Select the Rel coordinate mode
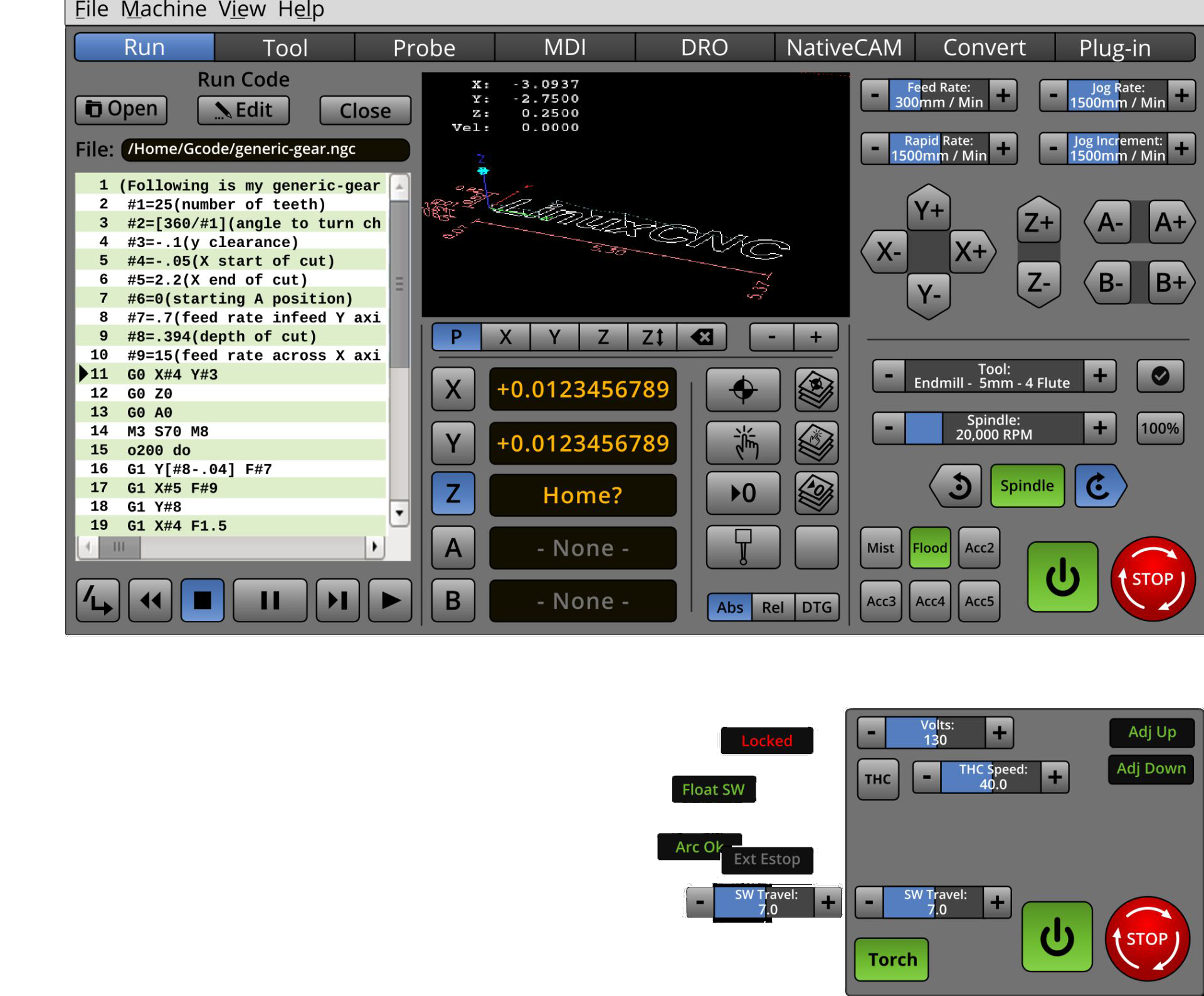Viewport: 1204px width, 996px height. point(773,607)
